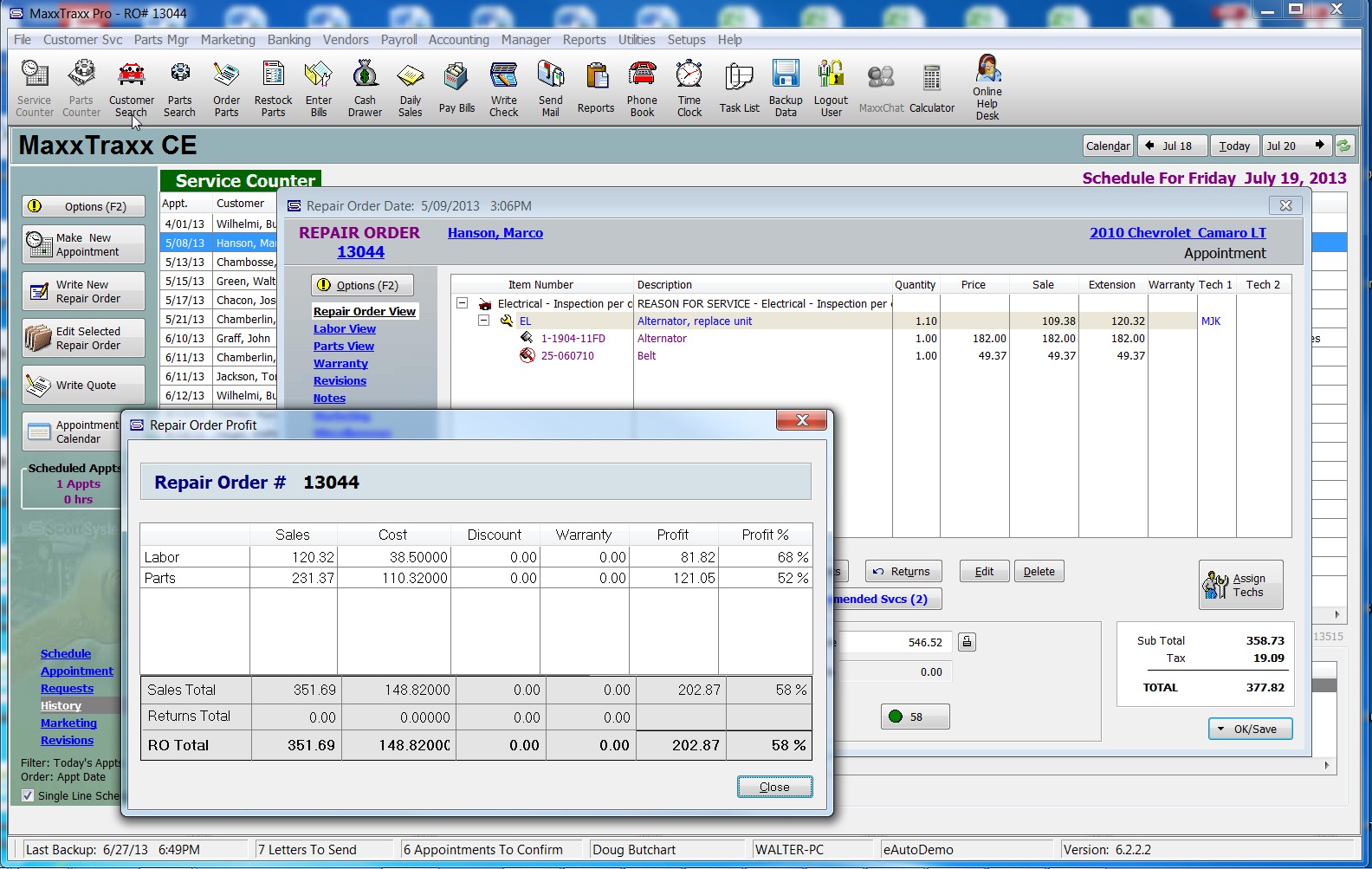The height and width of the screenshot is (869, 1372).
Task: Open Restock Parts tool
Action: pyautogui.click(x=274, y=88)
